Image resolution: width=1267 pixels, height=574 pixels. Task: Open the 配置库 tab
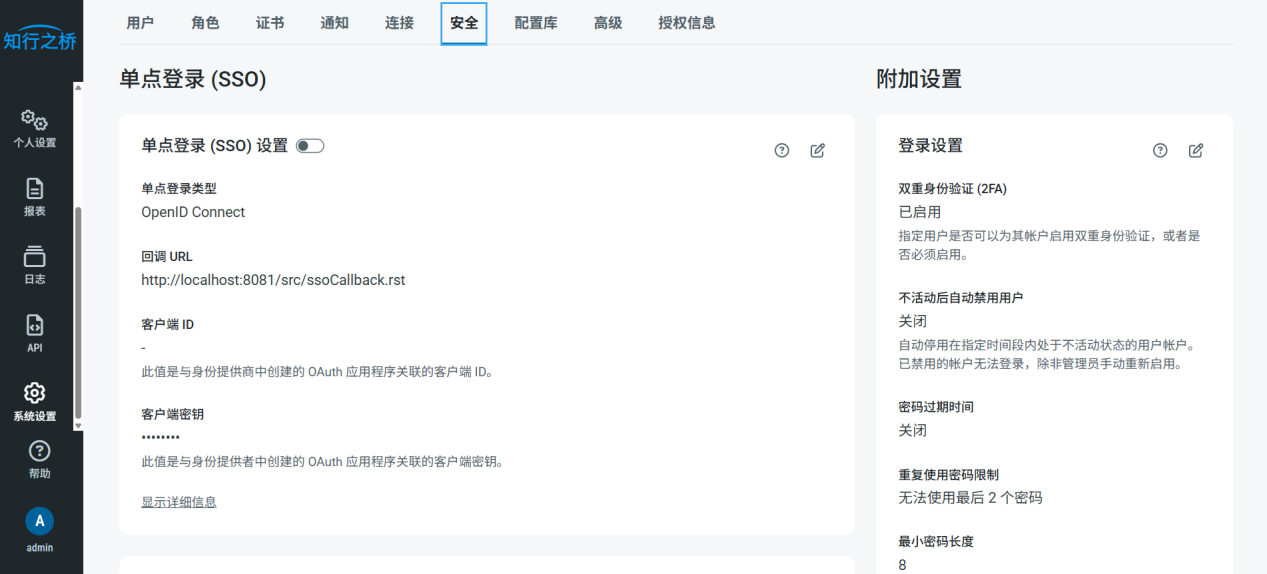(x=536, y=23)
